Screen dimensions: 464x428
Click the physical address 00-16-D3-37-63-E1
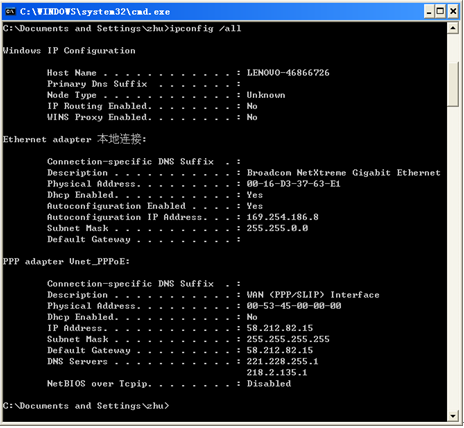click(x=293, y=184)
